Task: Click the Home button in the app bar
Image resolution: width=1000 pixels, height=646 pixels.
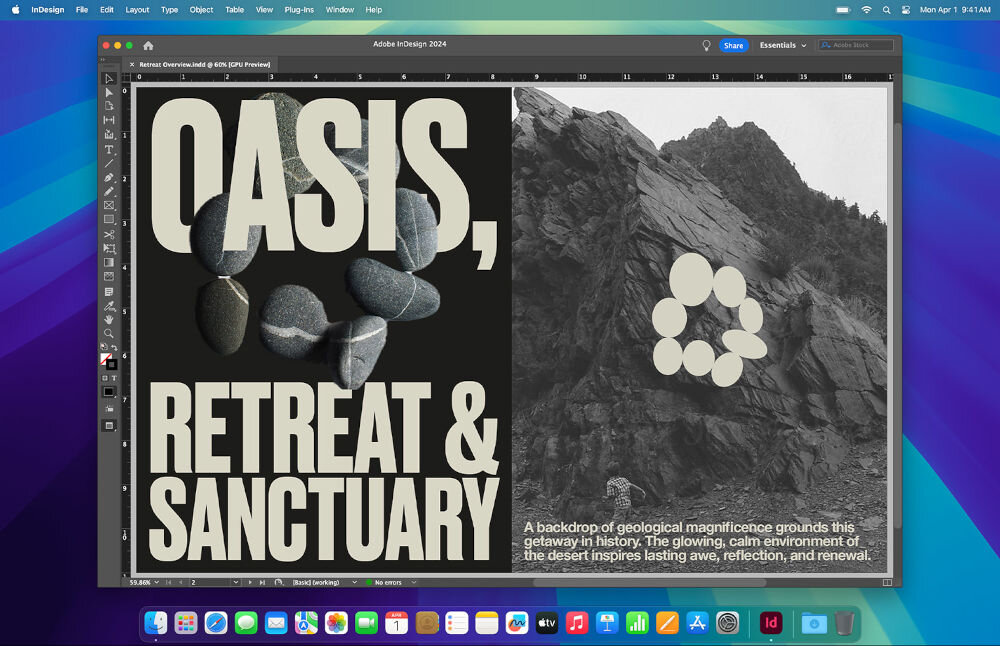Action: coord(148,45)
